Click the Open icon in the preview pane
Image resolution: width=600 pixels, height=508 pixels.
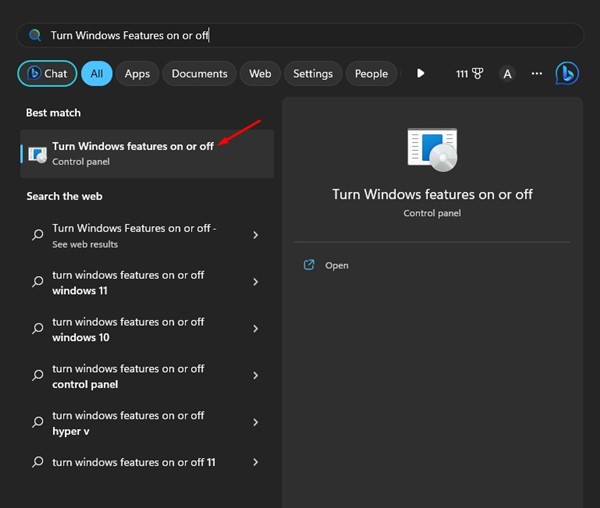point(309,265)
